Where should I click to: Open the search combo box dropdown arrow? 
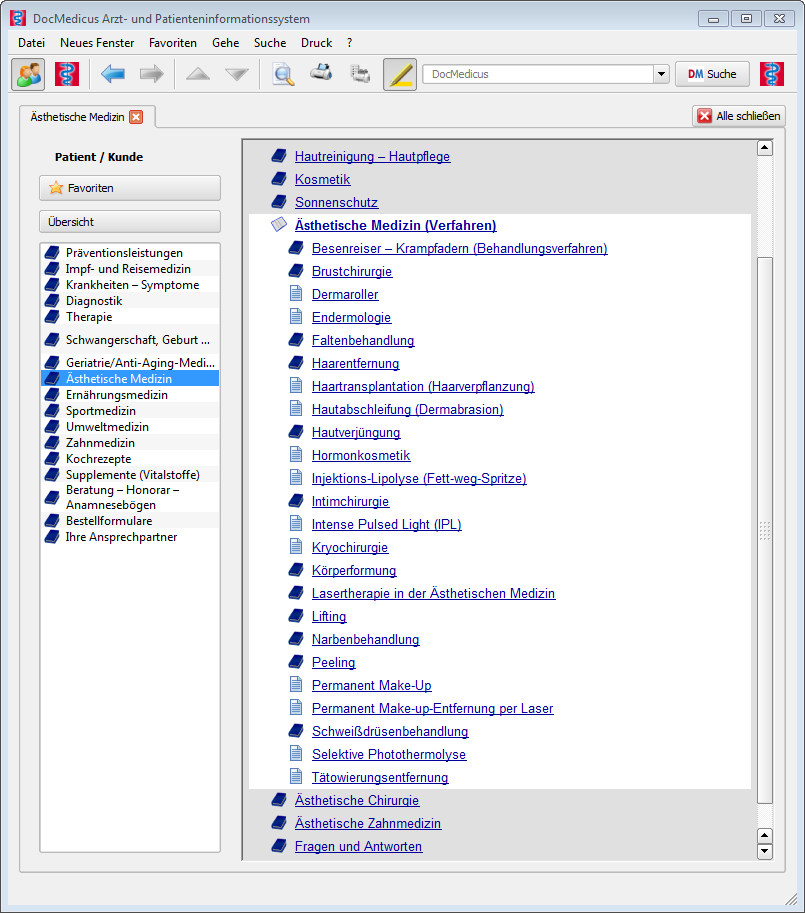pyautogui.click(x=661, y=74)
